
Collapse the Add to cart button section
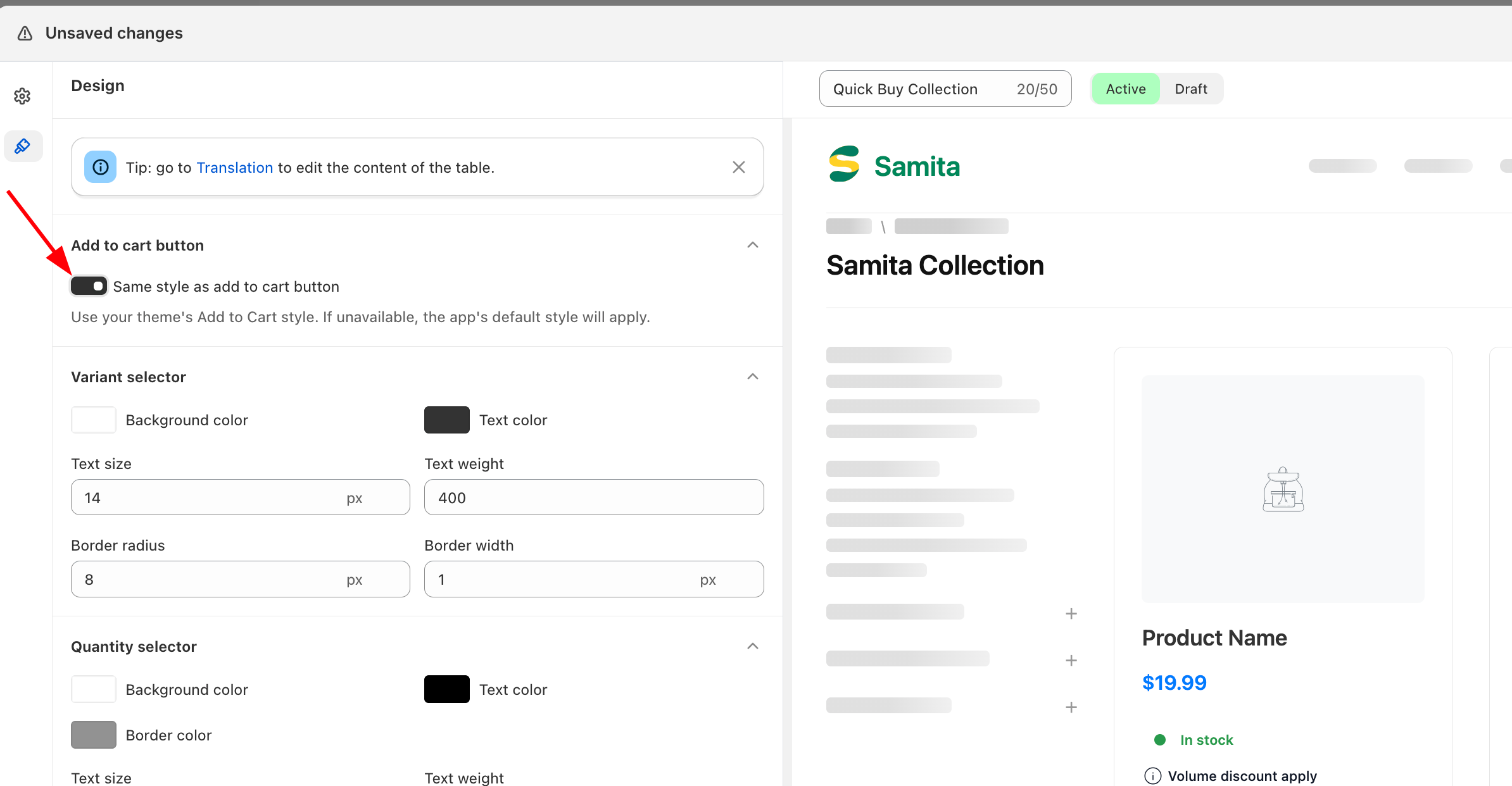click(x=752, y=245)
